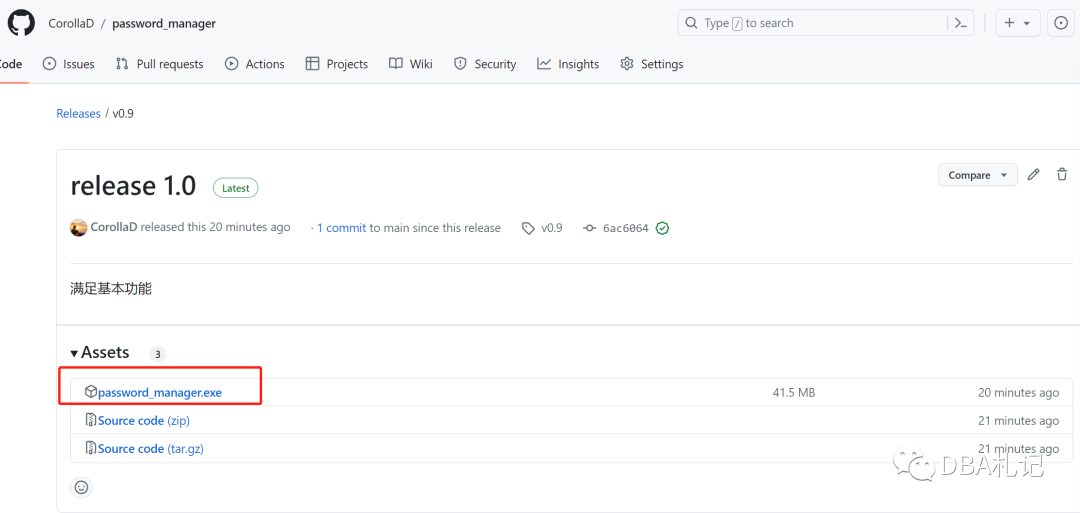1080x513 pixels.
Task: Click the "release 1.0" title
Action: [x=133, y=186]
